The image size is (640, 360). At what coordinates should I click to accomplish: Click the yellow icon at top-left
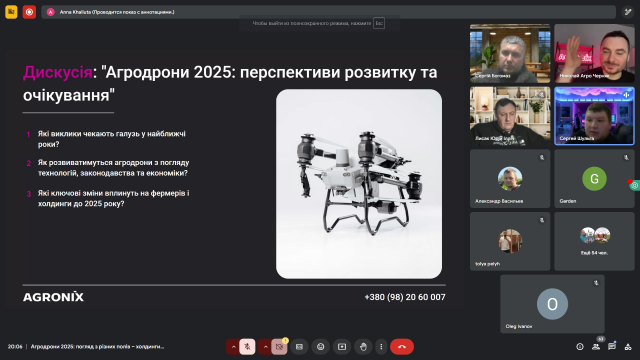point(11,12)
